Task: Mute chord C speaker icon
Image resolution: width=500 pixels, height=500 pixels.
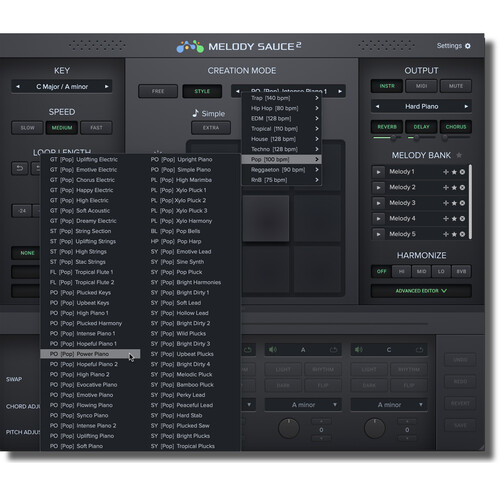Action: (359, 350)
